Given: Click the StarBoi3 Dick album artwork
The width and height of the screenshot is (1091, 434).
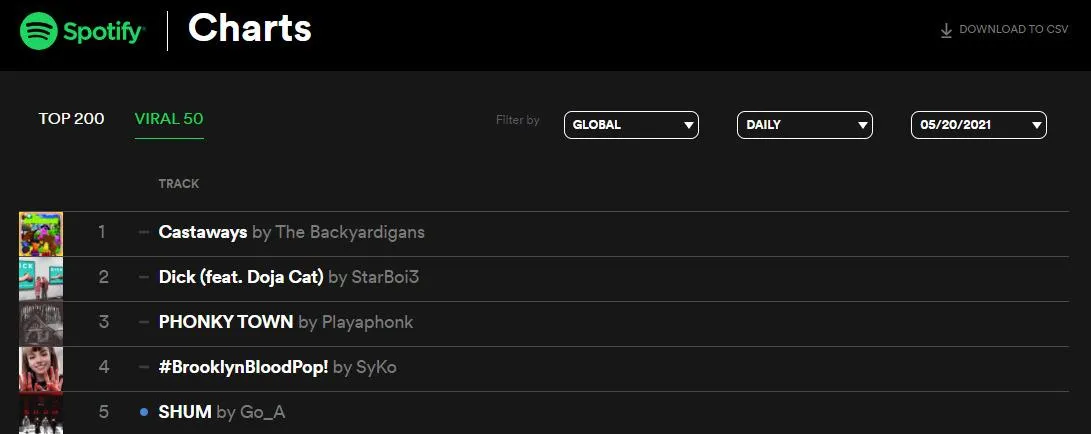Looking at the screenshot, I should pyautogui.click(x=41, y=278).
